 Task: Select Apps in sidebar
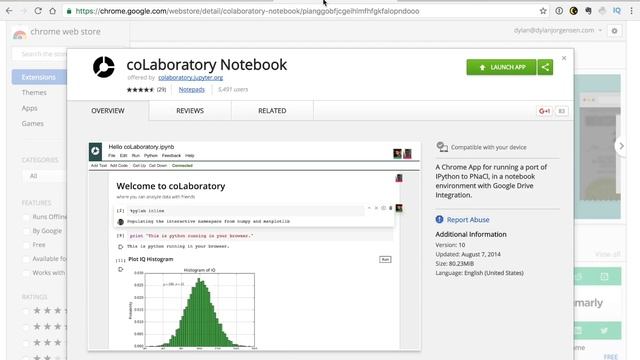click(29, 108)
